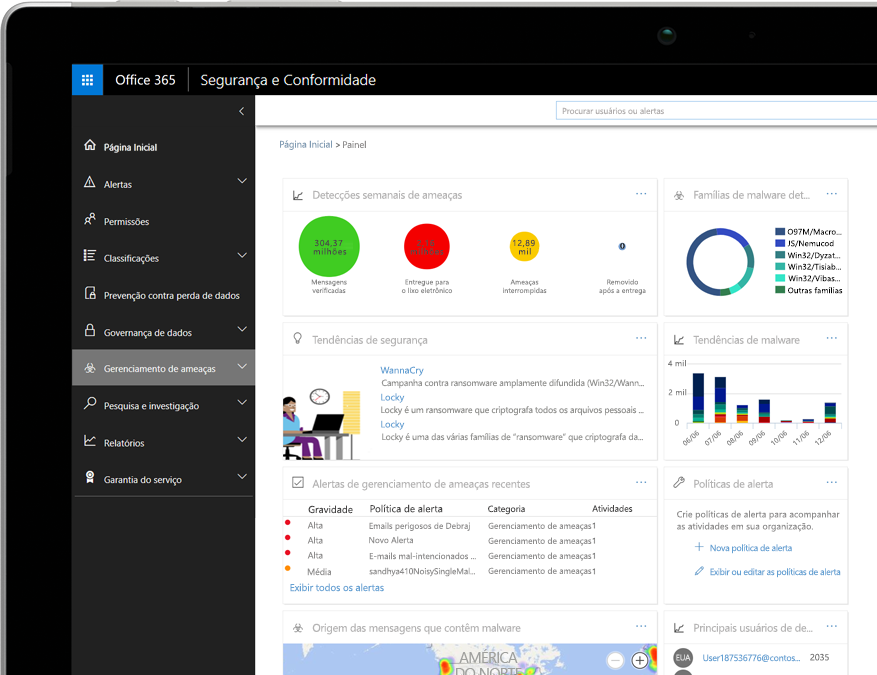Click chart icon beside Principais usuários

[679, 628]
